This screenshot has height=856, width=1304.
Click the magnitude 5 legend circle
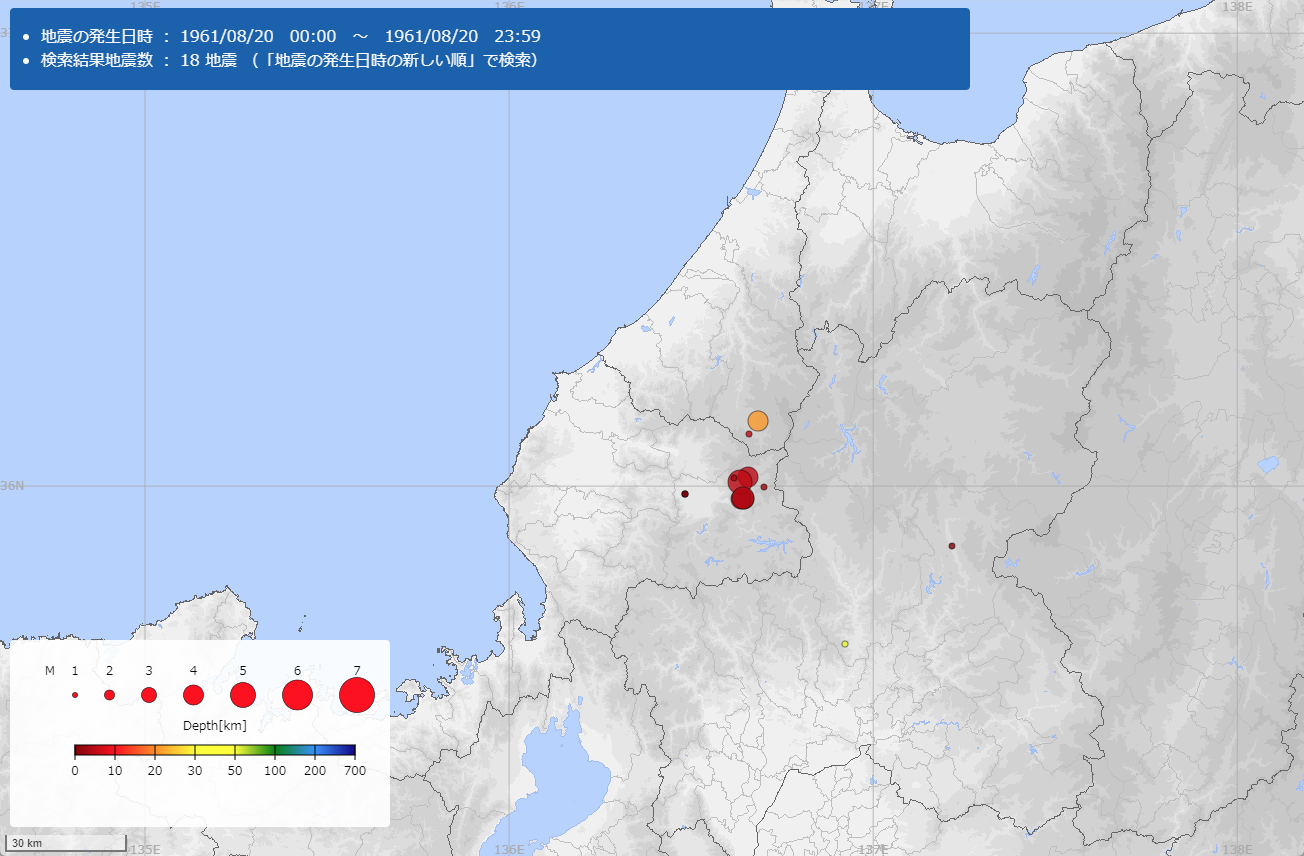pyautogui.click(x=243, y=695)
